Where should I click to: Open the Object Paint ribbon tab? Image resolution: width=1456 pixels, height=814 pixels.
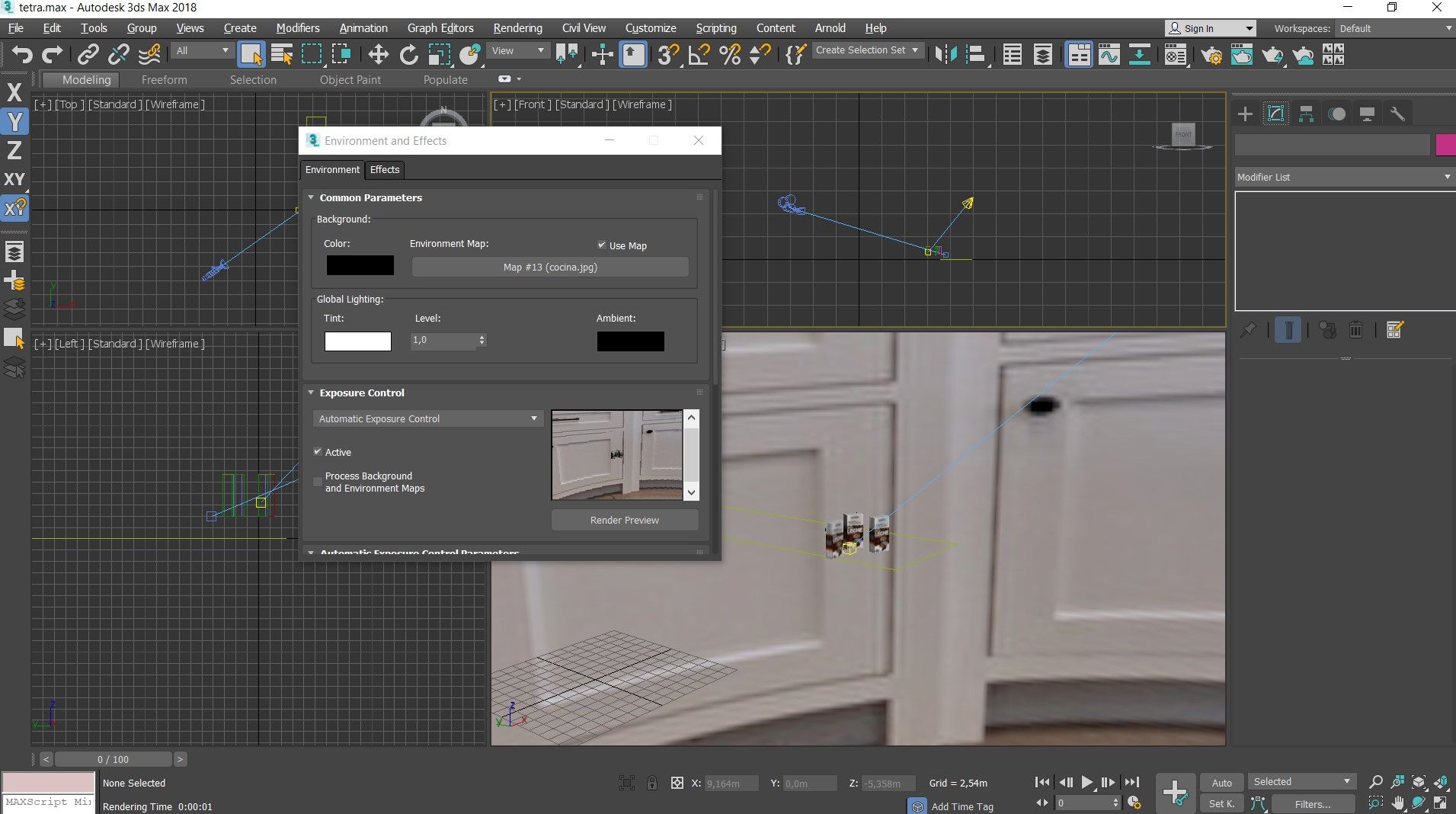(350, 79)
